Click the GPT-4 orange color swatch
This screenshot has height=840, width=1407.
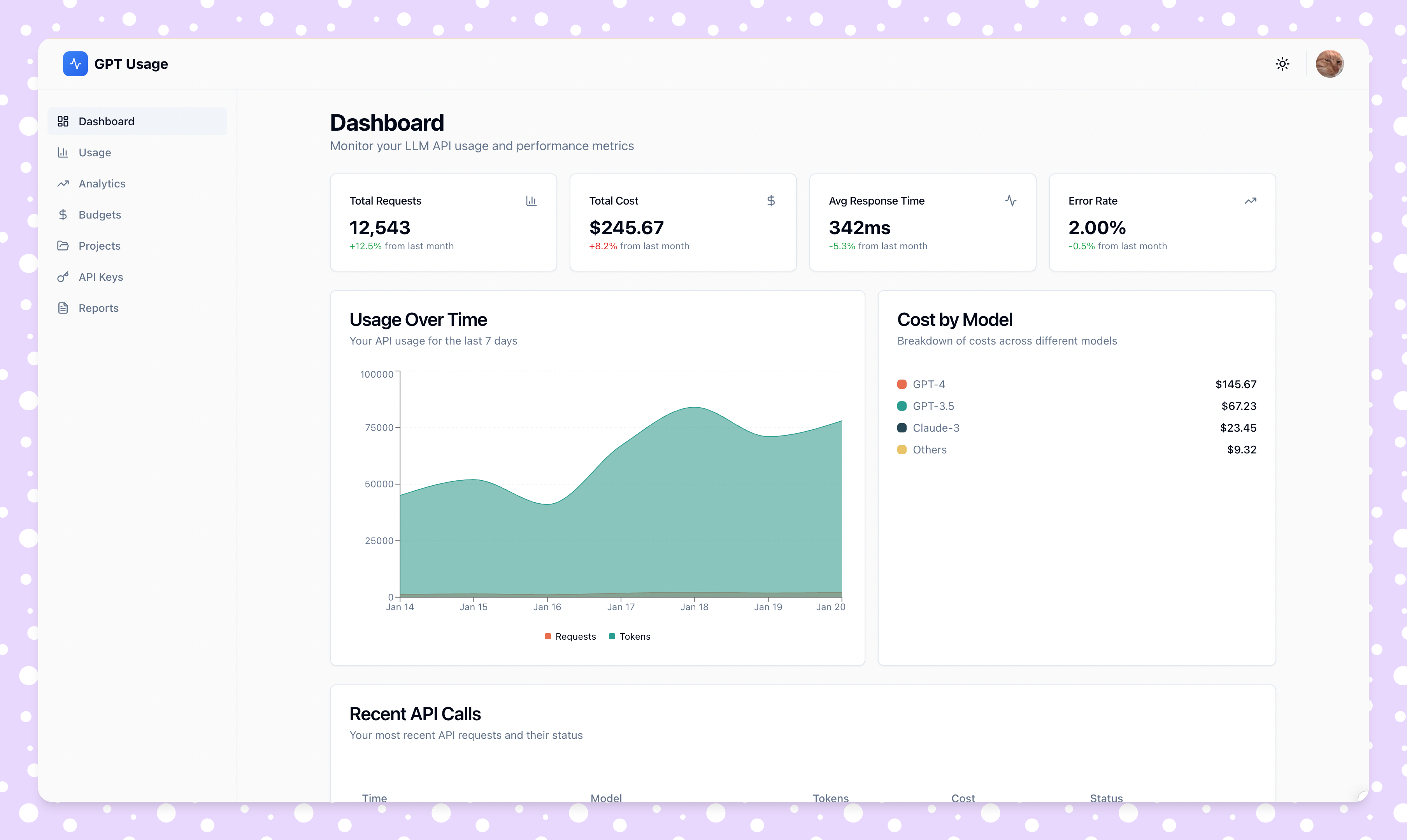(902, 384)
